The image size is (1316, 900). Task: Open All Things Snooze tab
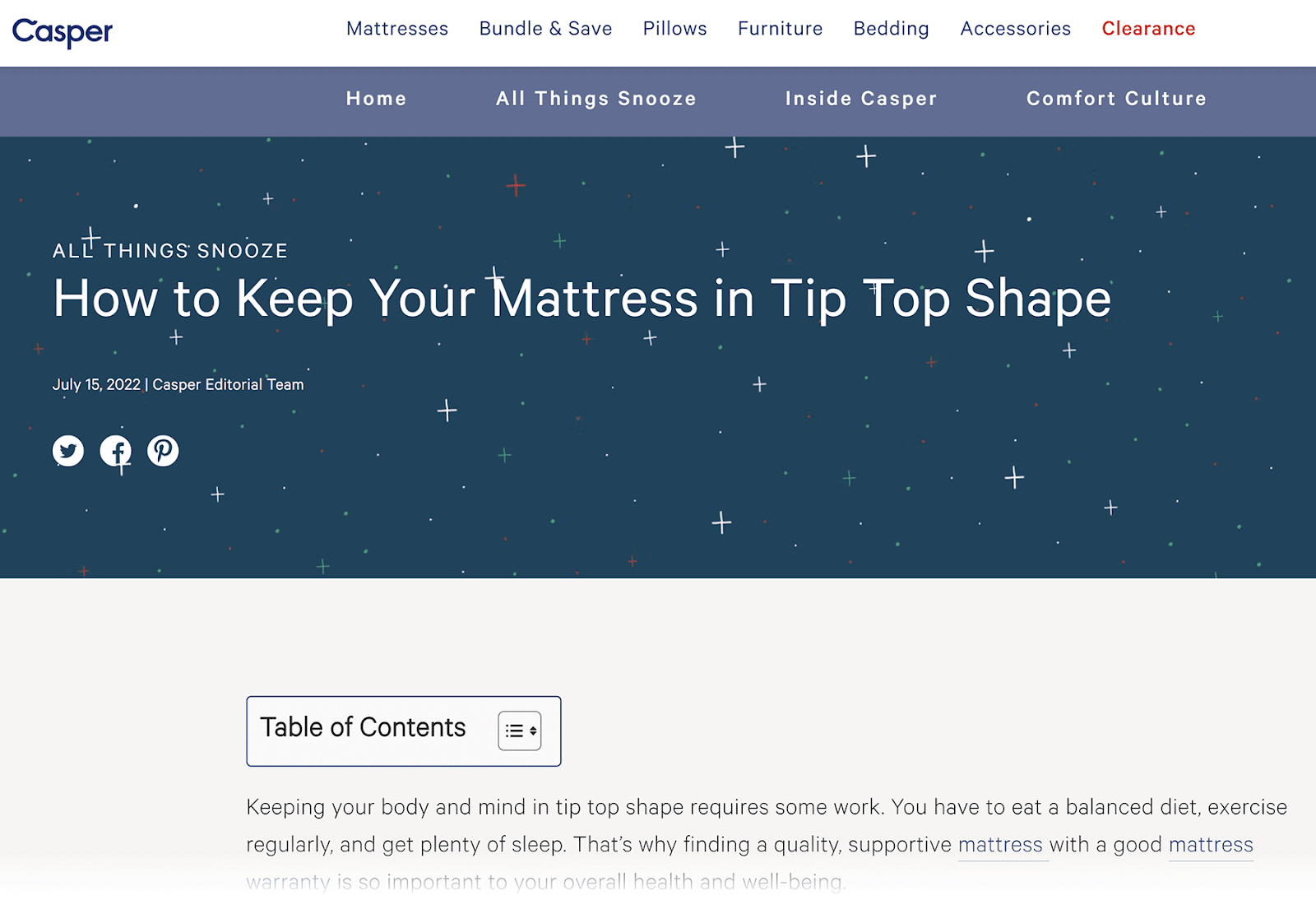pyautogui.click(x=595, y=99)
